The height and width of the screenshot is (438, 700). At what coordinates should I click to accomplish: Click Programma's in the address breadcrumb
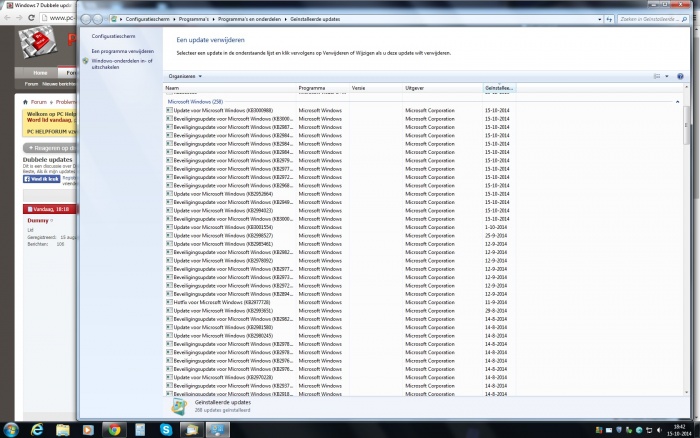pyautogui.click(x=194, y=19)
